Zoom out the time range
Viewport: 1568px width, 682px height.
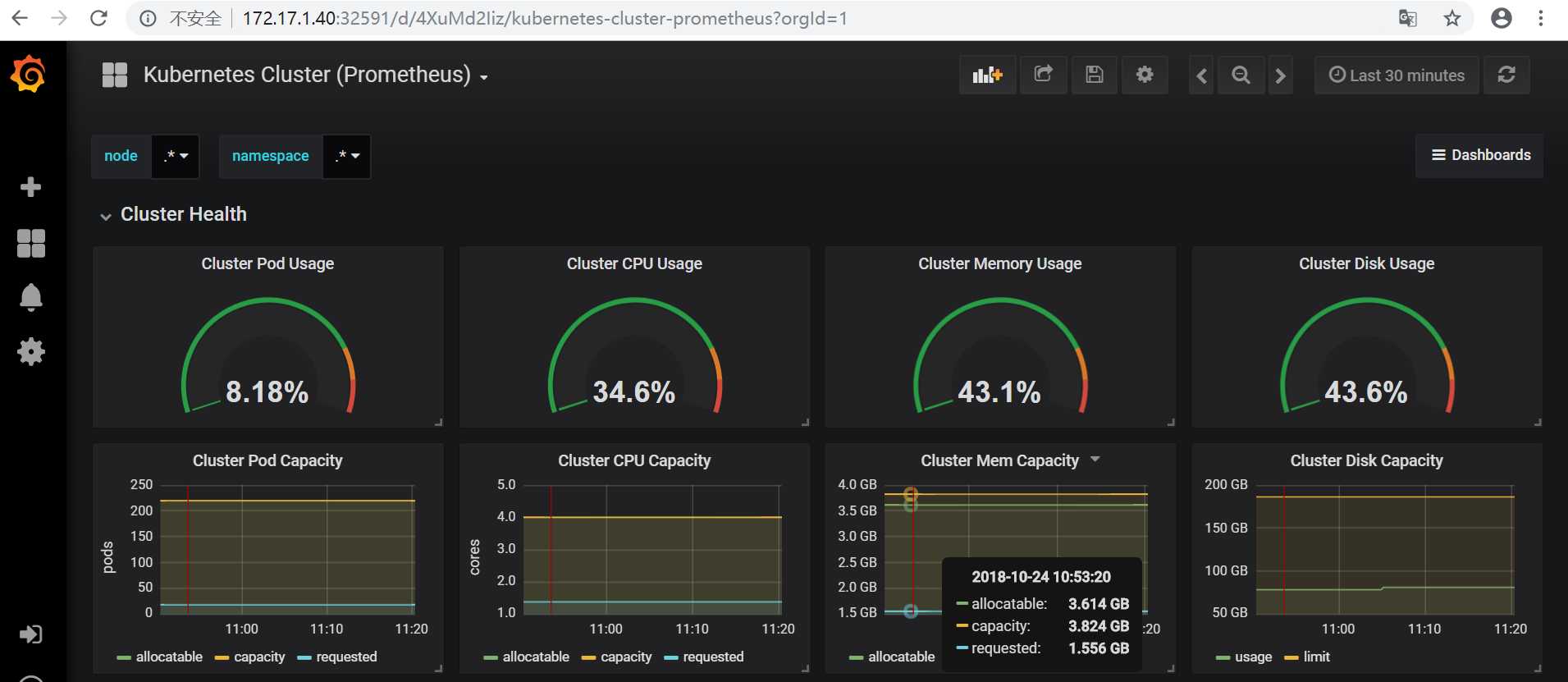tap(1241, 76)
